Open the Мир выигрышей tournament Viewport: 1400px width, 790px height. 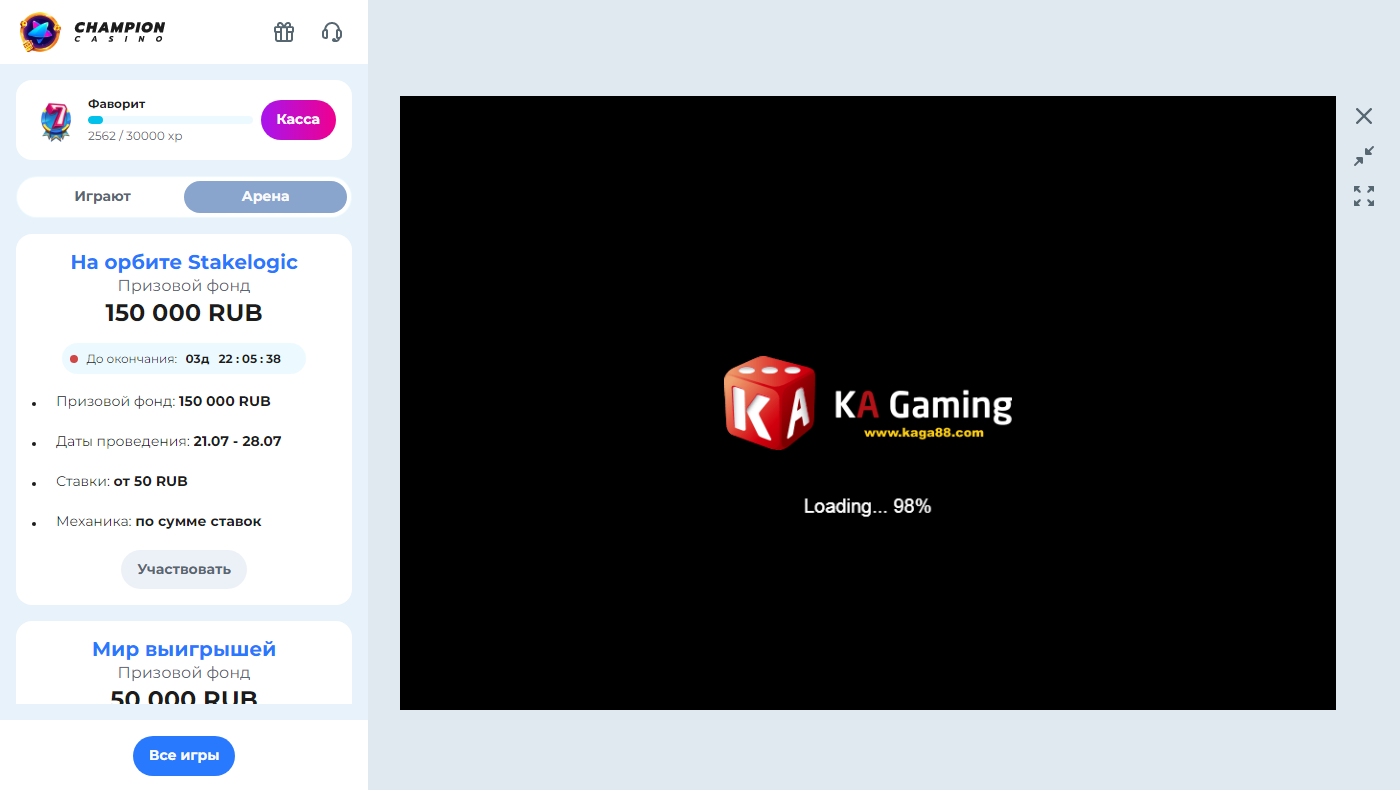(x=184, y=649)
